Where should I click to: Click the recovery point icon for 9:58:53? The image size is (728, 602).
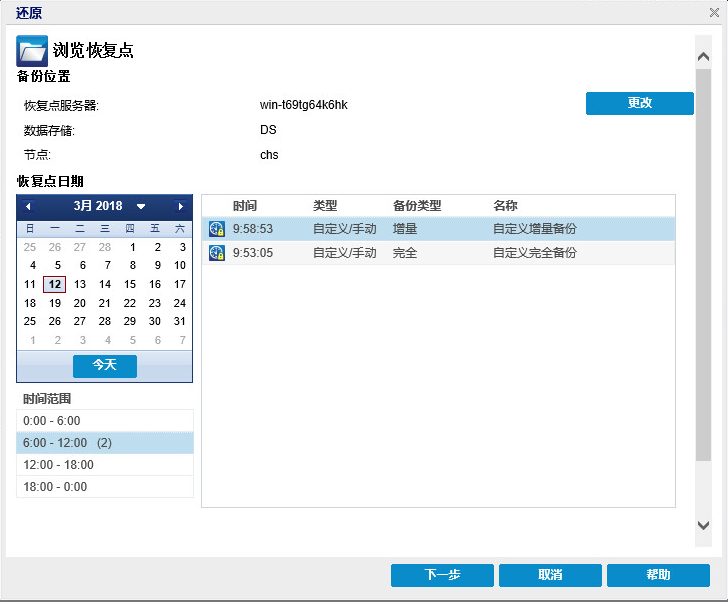216,229
